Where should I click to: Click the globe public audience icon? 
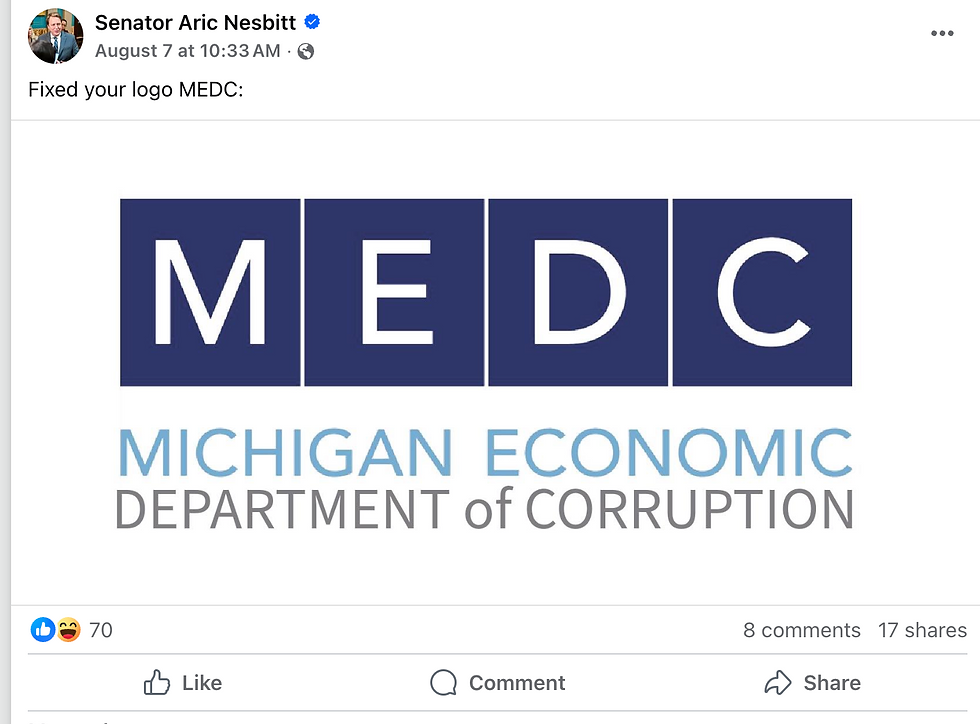pyautogui.click(x=306, y=51)
